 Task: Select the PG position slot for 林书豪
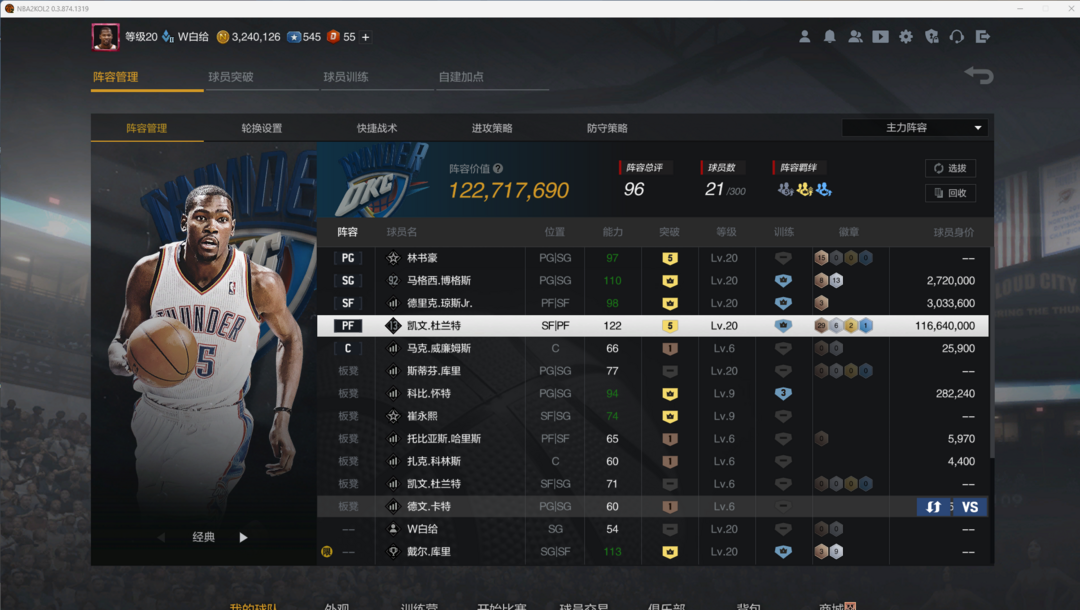348,258
